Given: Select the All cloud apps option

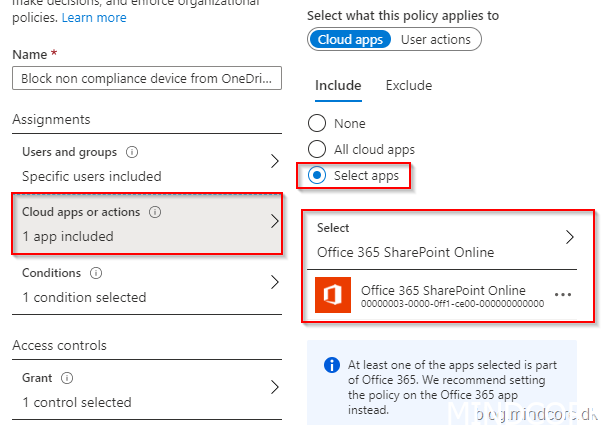Looking at the screenshot, I should 317,150.
